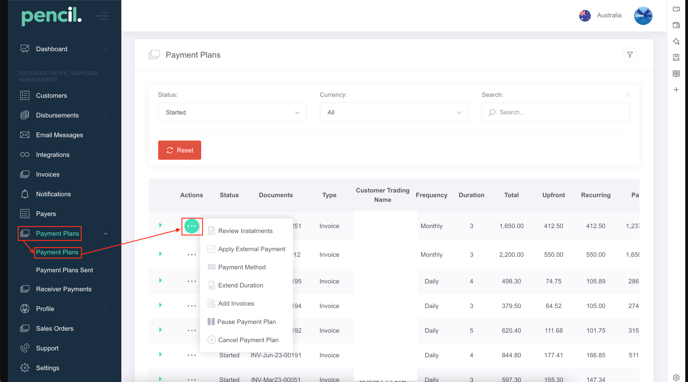Click the filter funnel icon
Viewport: 688px width, 382px height.
pyautogui.click(x=630, y=55)
